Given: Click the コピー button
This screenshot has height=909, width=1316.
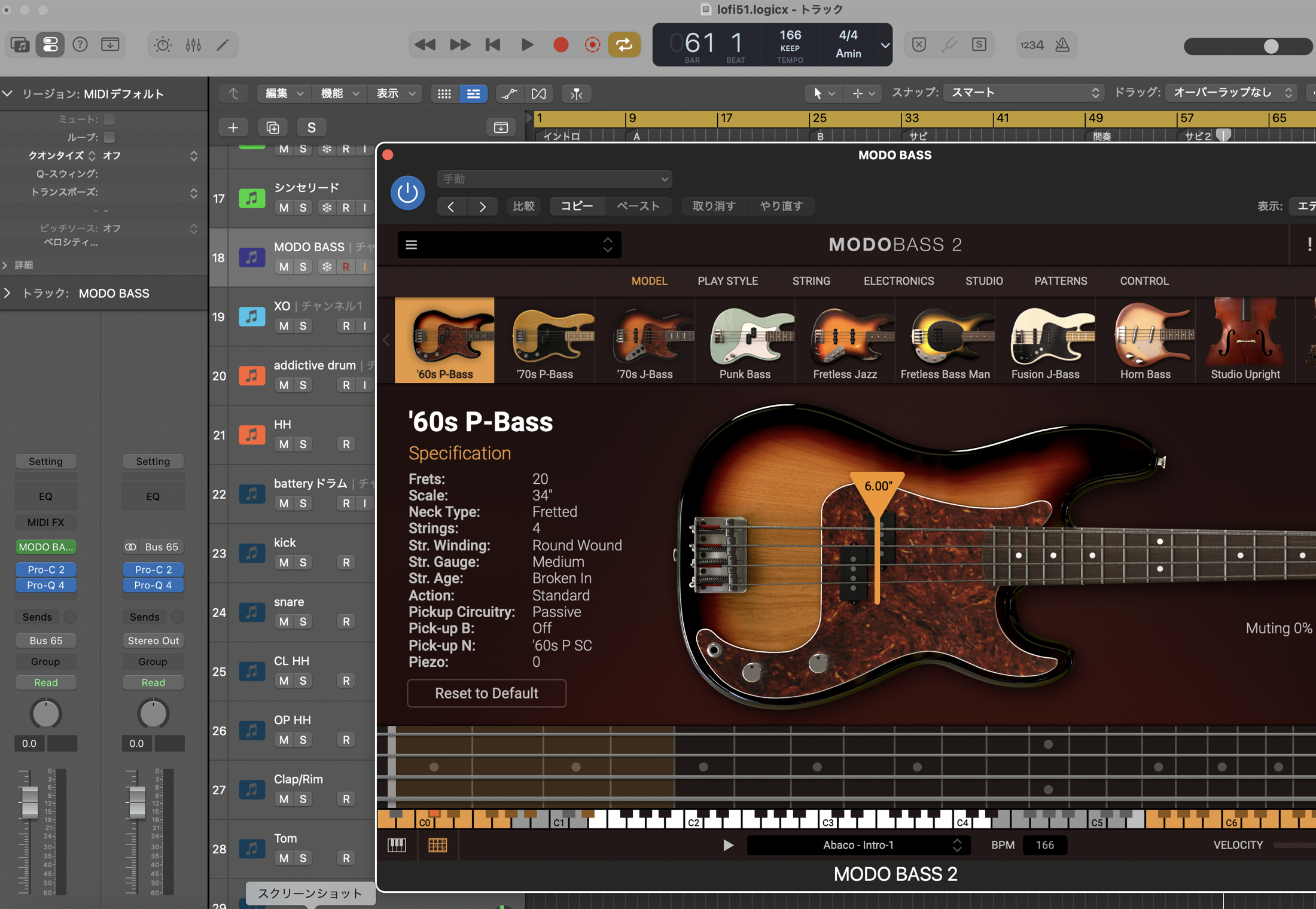Looking at the screenshot, I should 577,206.
